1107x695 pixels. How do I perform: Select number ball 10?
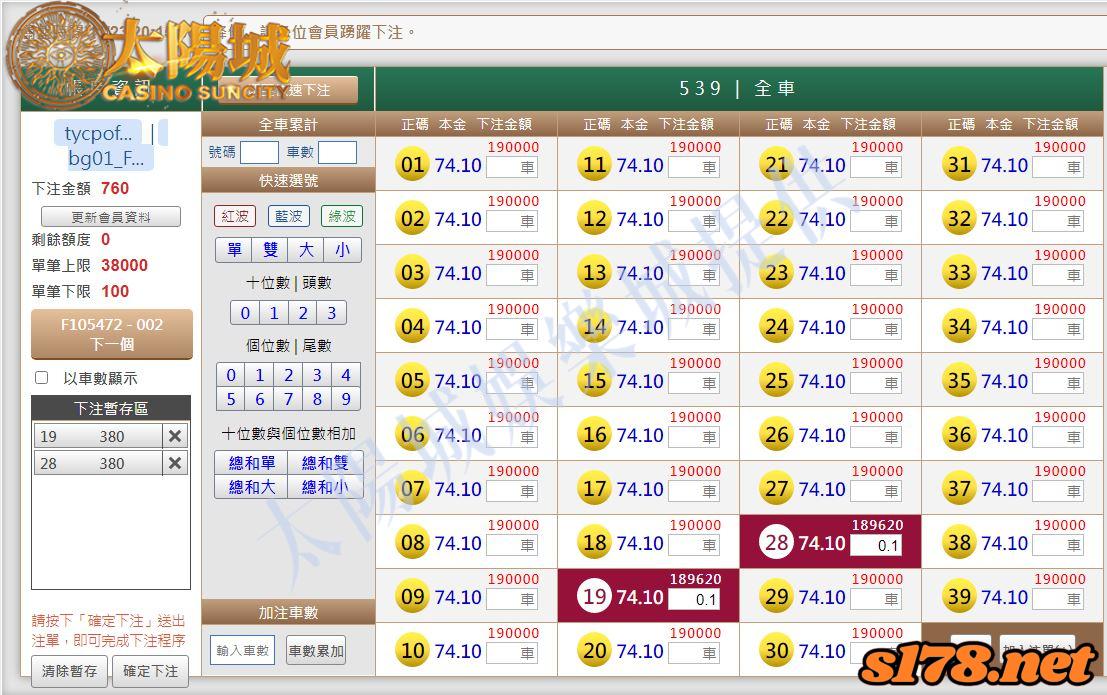[412, 651]
